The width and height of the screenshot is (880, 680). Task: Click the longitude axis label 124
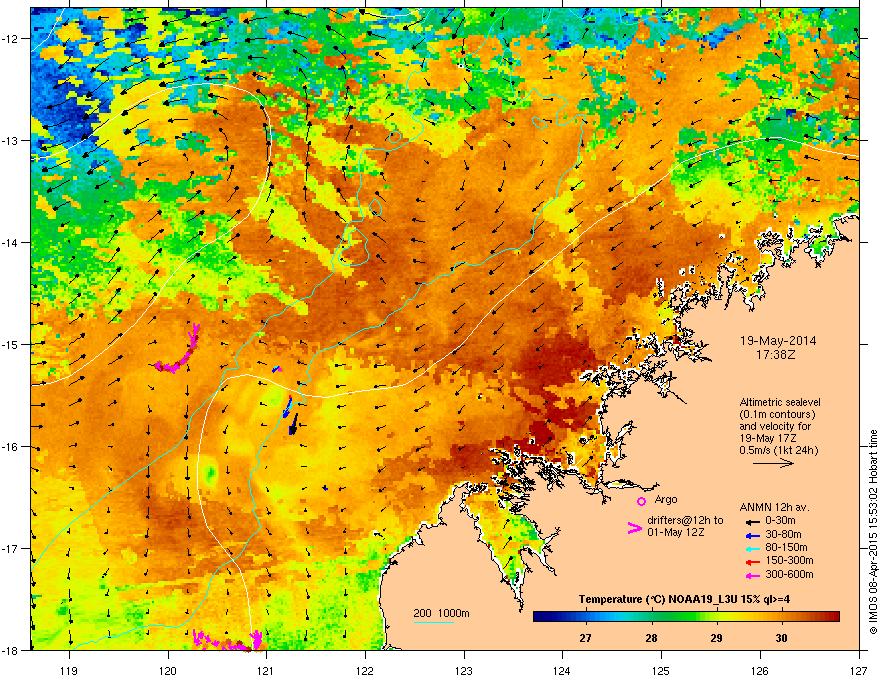[x=562, y=670]
